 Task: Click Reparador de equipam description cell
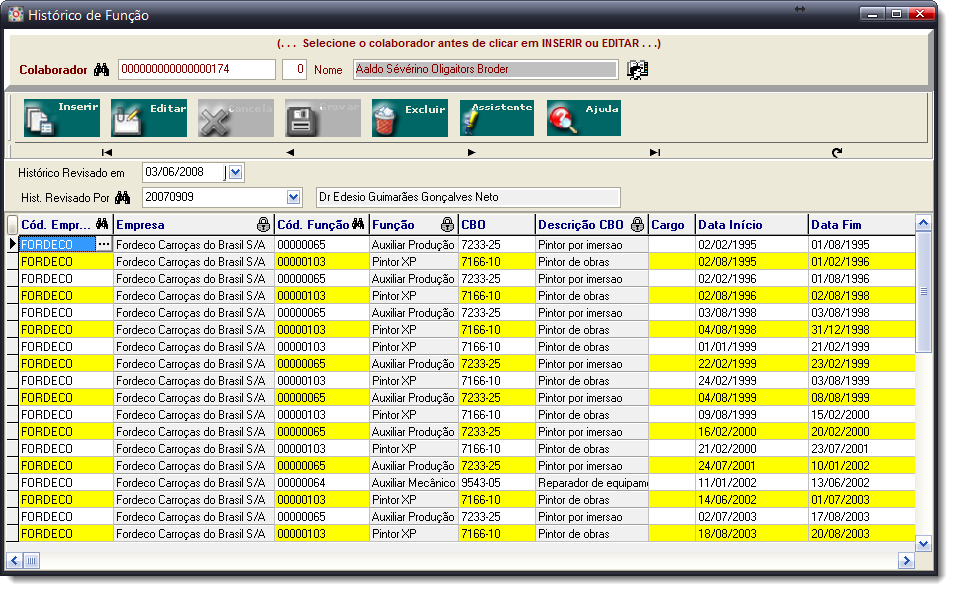592,483
